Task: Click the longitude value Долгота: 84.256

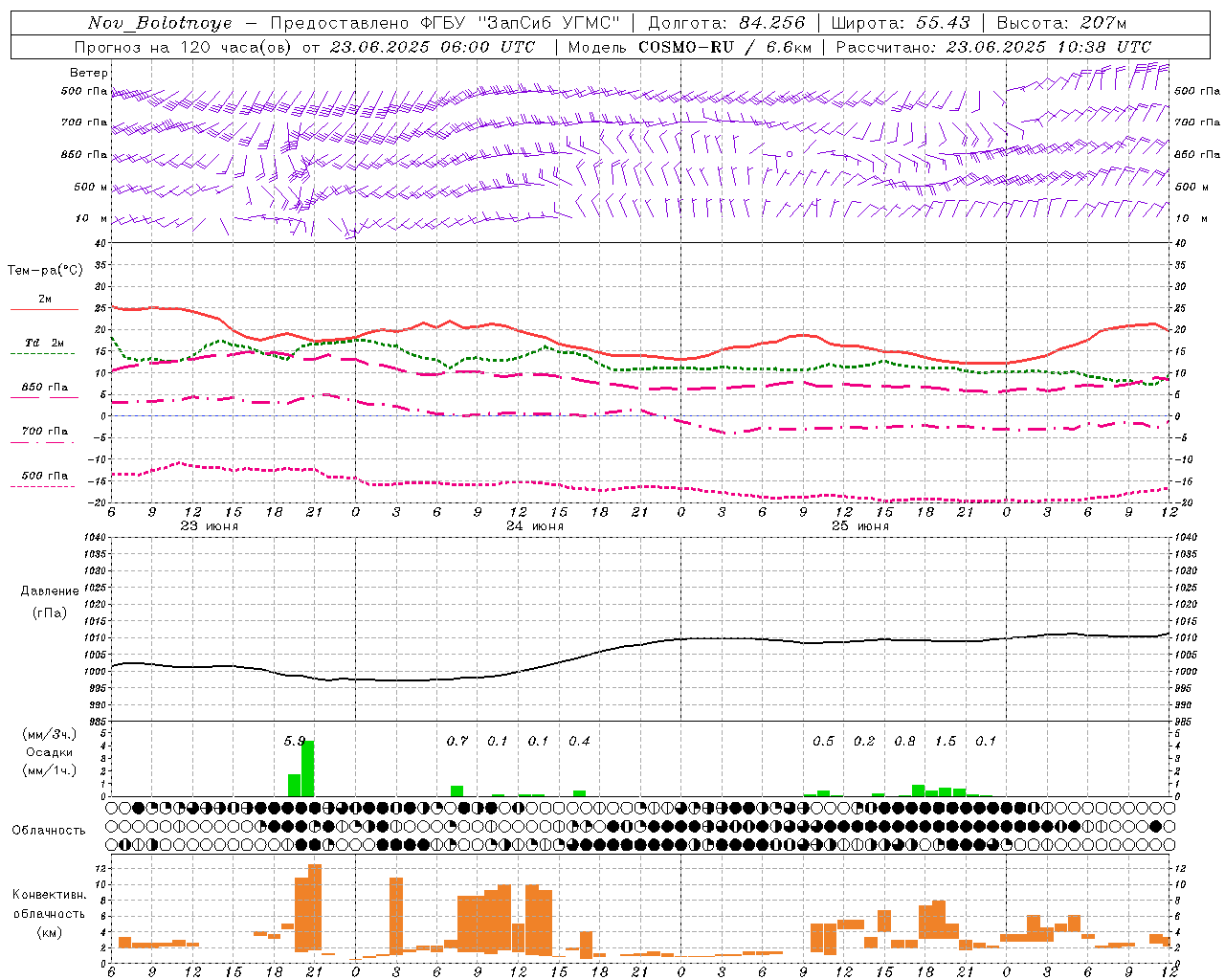Action: (x=726, y=23)
